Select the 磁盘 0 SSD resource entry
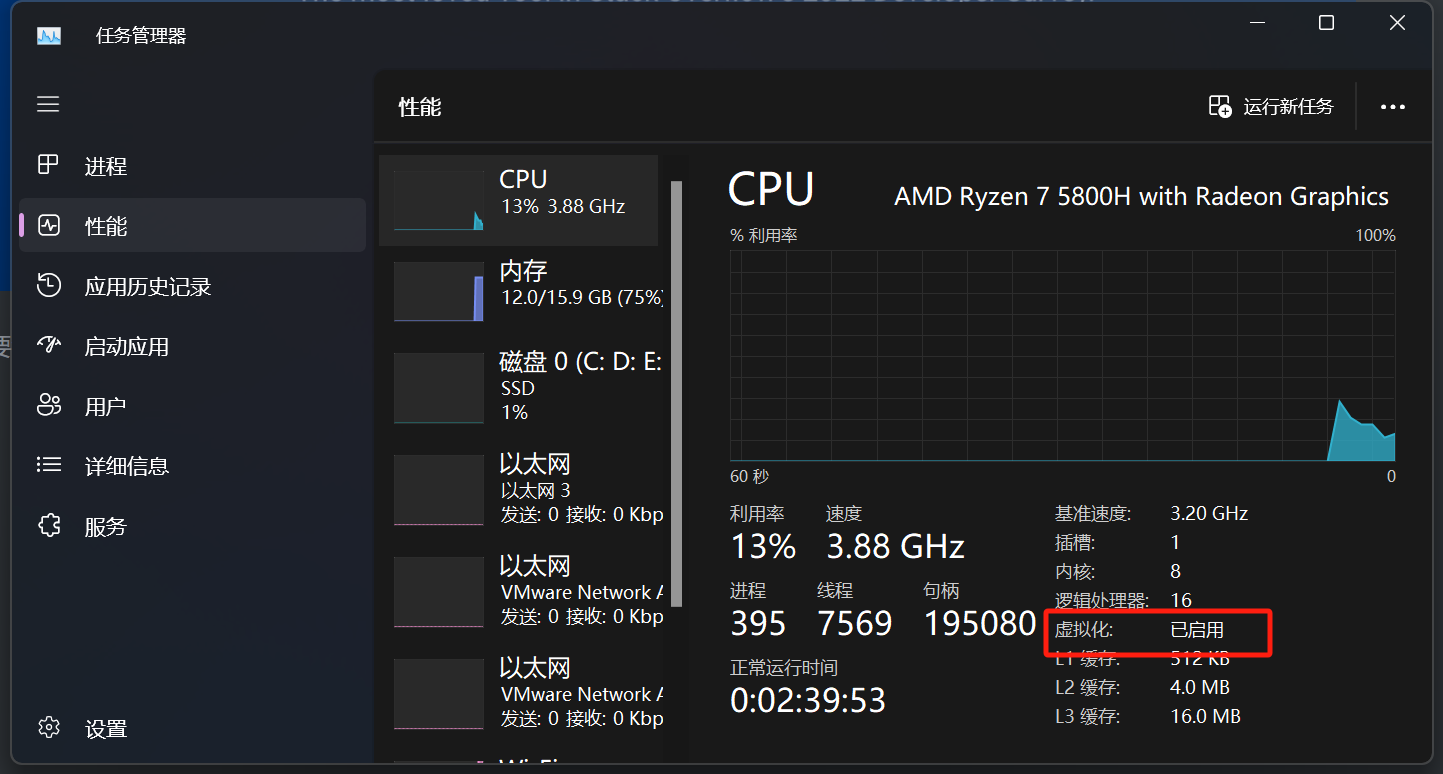 tap(518, 388)
